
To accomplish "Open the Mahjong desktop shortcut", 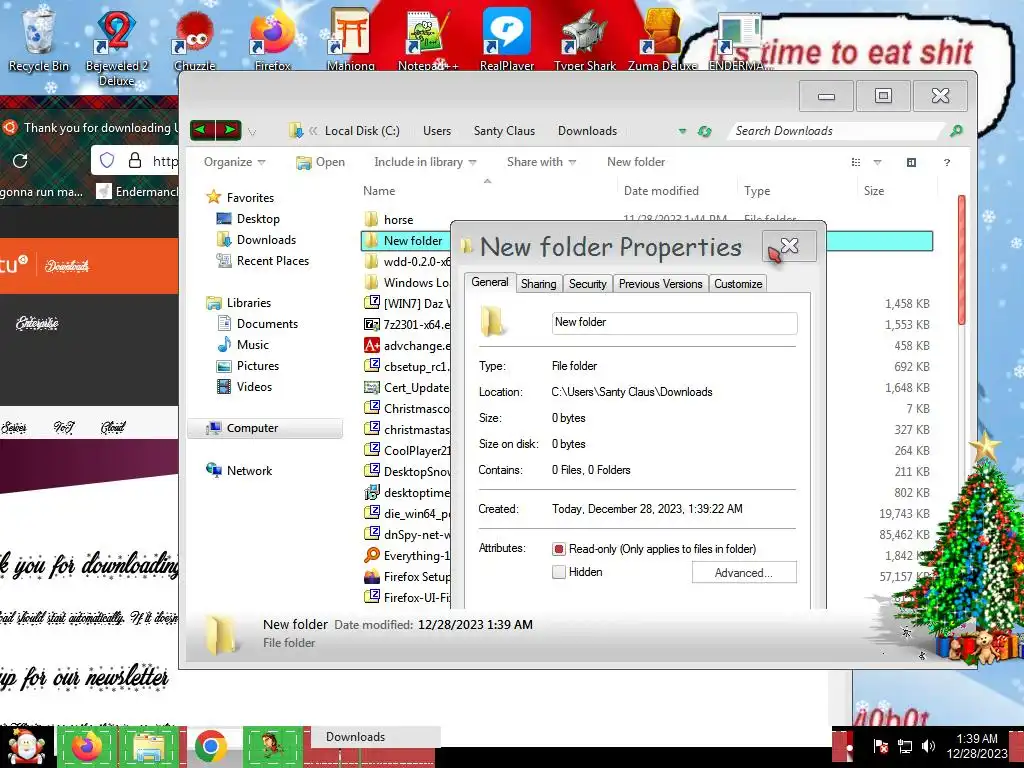I will click(x=351, y=39).
